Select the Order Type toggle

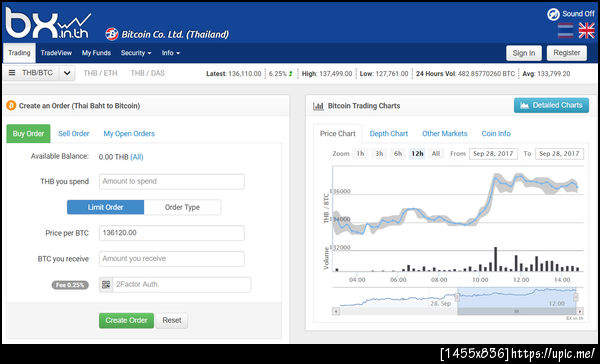(182, 207)
